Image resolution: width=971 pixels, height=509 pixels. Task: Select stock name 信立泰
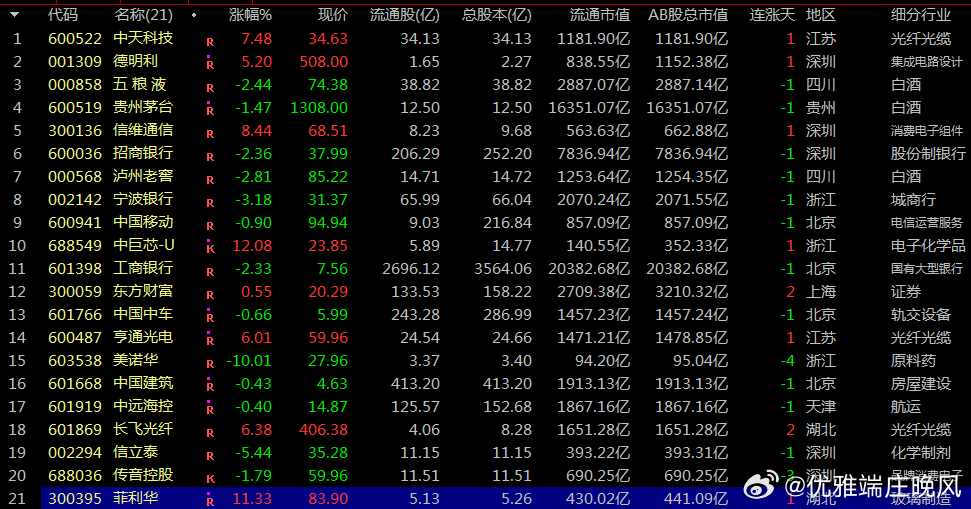click(136, 452)
